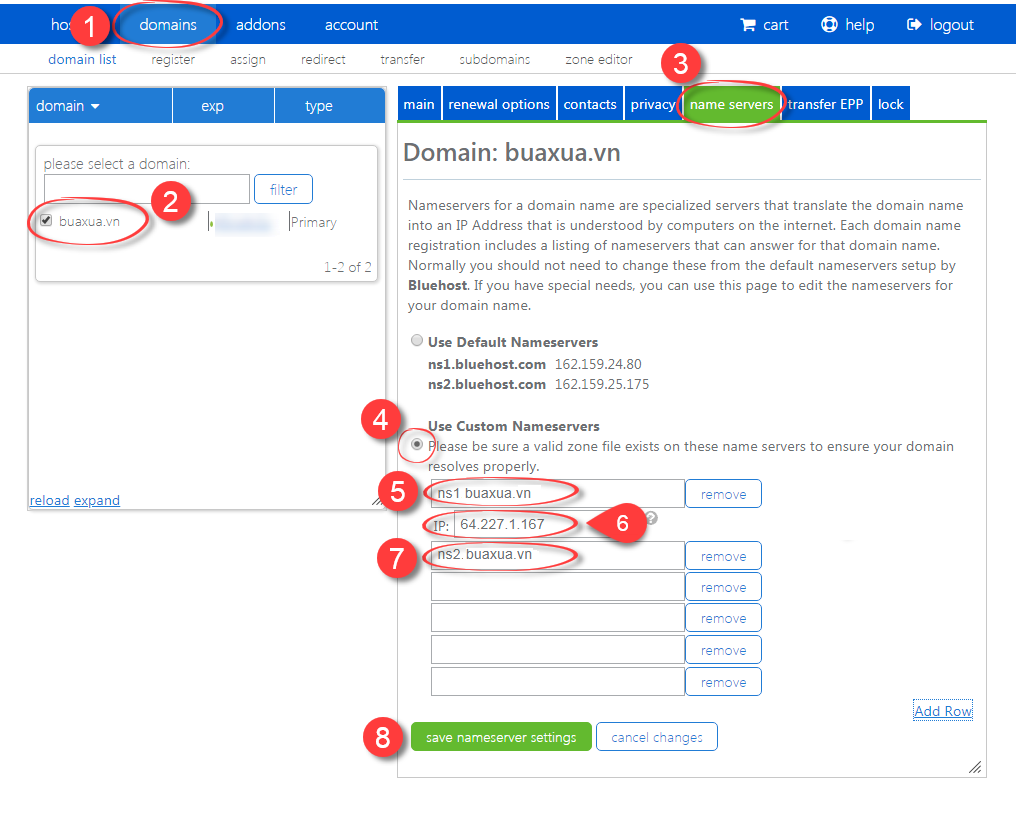Screen dimensions: 1016x825
Task: Remove the ns2.buaxua.vn nameserver row
Action: pos(723,556)
